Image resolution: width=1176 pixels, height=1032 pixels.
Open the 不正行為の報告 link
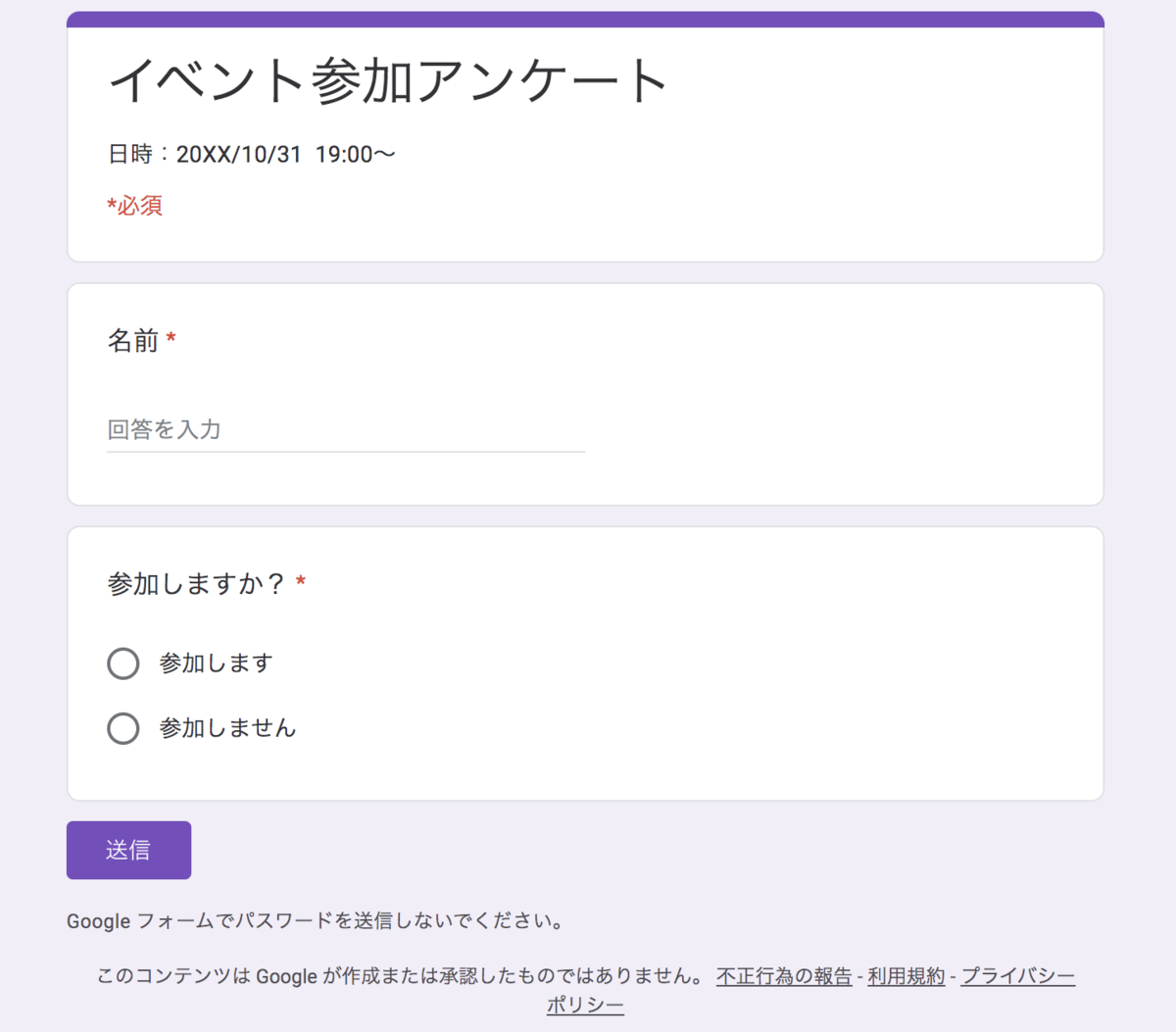tap(783, 976)
